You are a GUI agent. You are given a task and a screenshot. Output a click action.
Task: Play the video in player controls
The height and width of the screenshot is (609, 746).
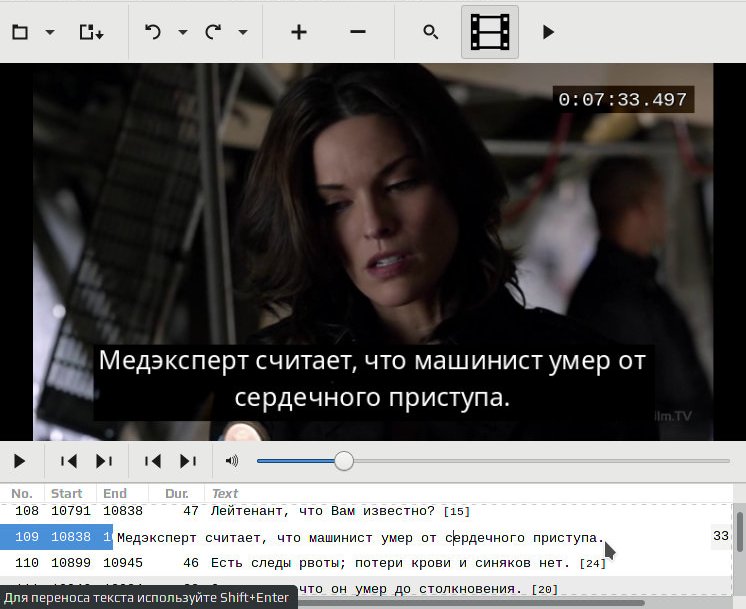(20, 461)
